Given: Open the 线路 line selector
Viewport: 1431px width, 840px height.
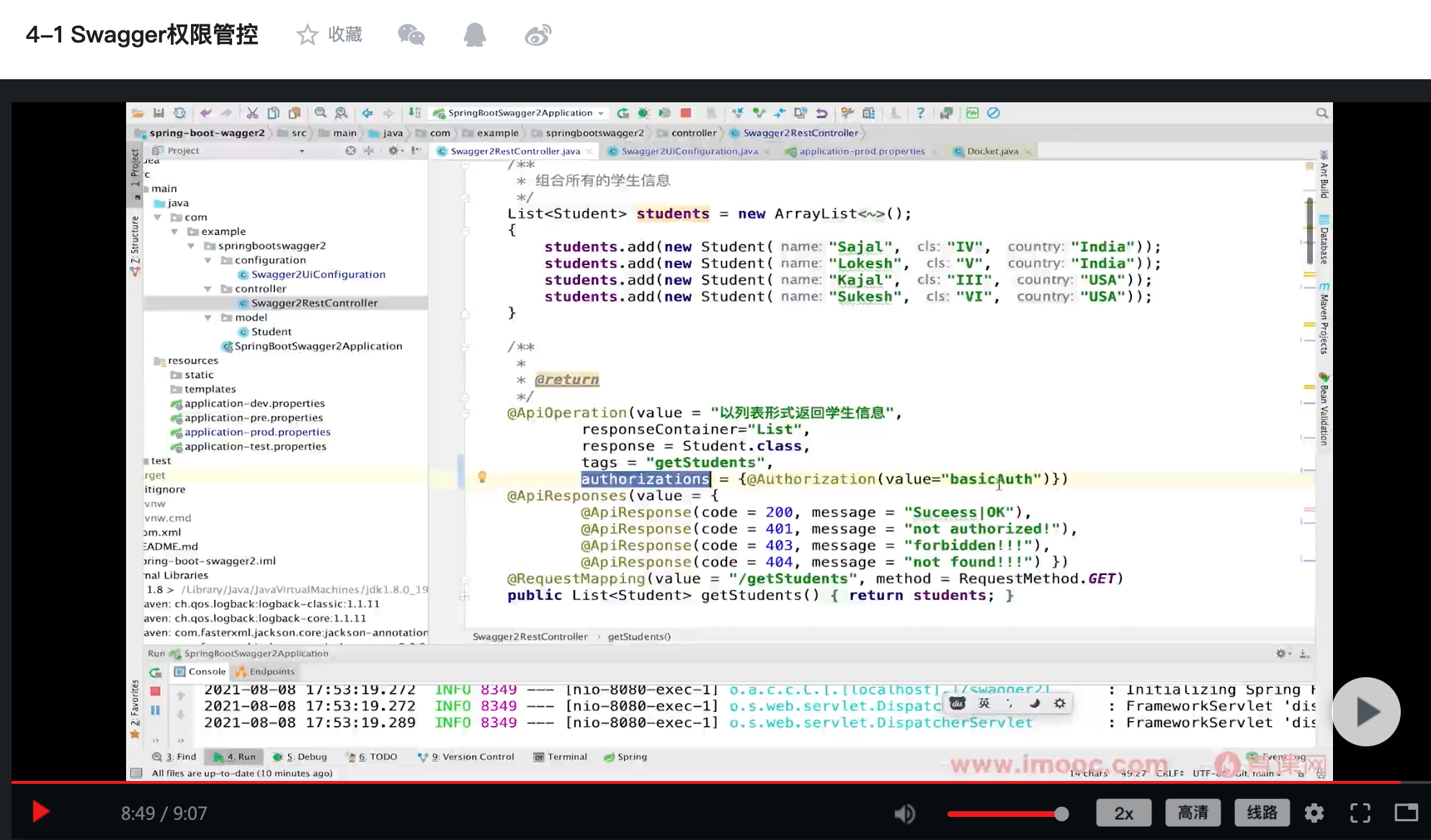Looking at the screenshot, I should 1262,813.
